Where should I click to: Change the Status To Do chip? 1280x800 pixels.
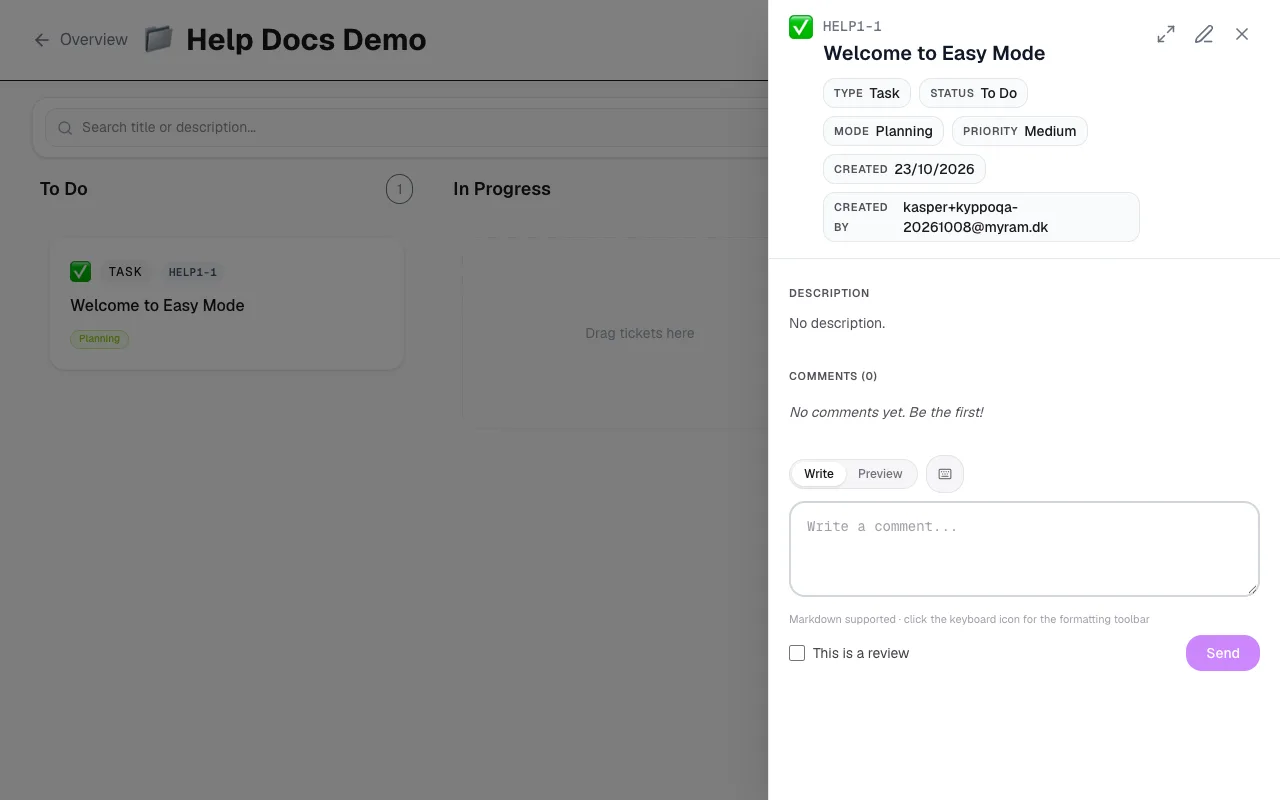[973, 93]
